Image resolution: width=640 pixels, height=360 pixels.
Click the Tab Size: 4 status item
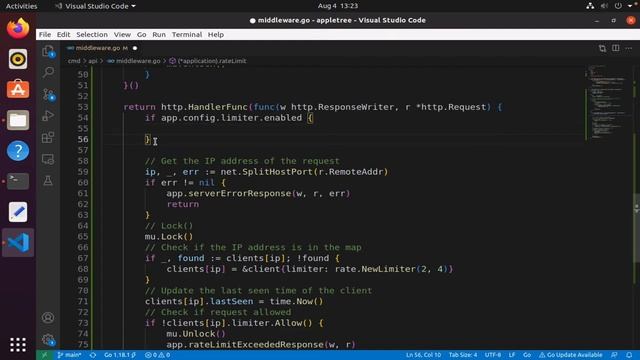(x=463, y=355)
